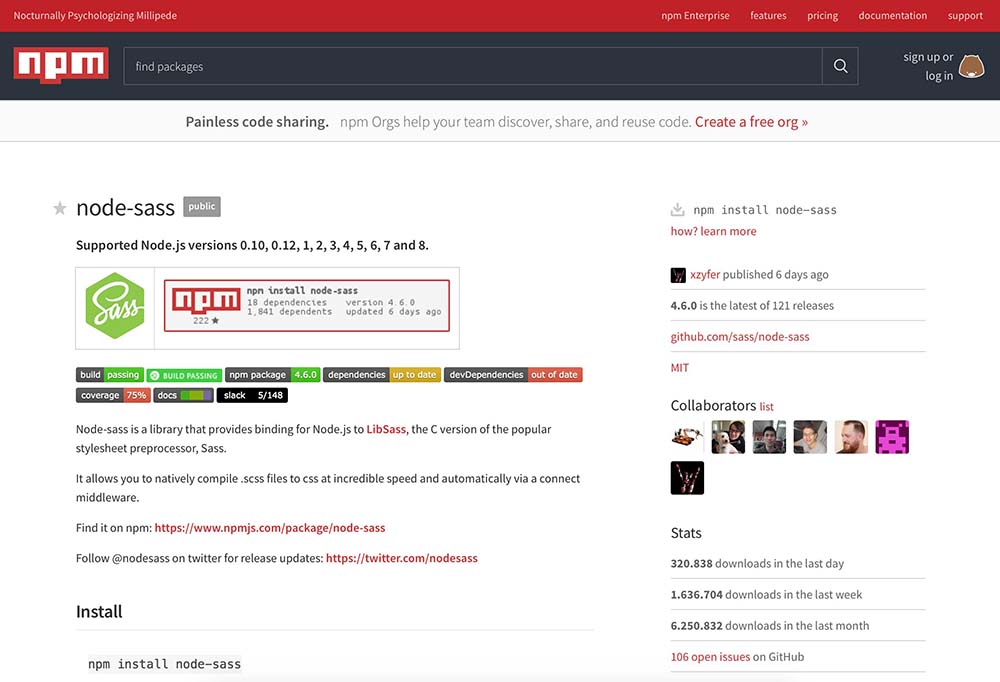
Task: Open the fourth collaborator avatar with glasses
Action: point(810,437)
